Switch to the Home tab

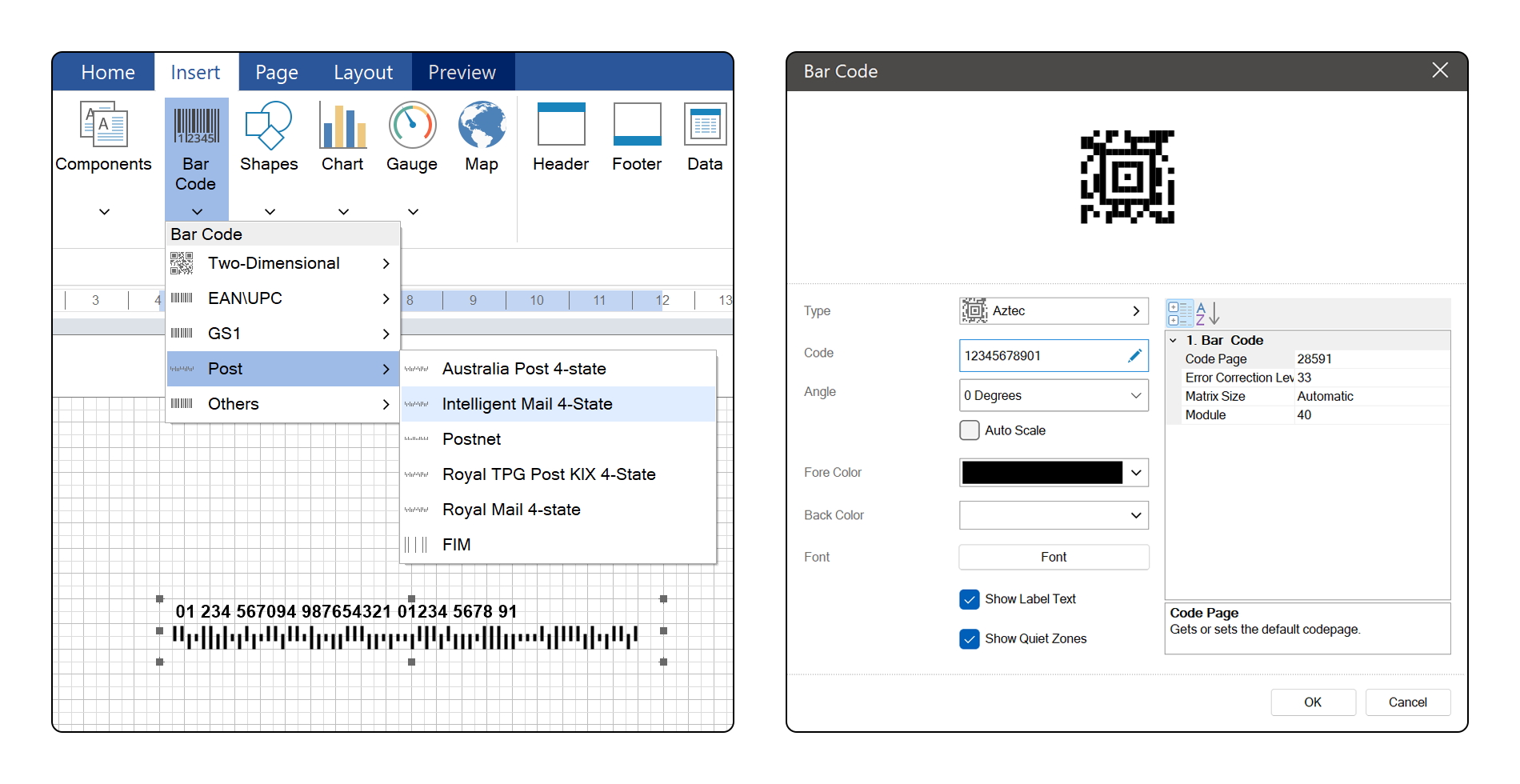(108, 73)
